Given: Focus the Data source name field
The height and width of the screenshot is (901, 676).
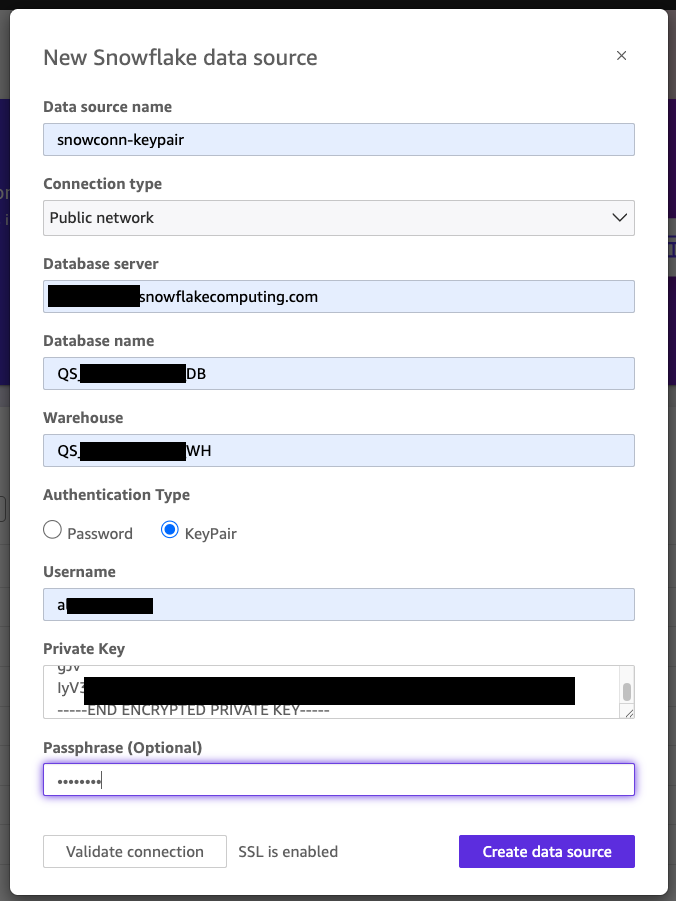Looking at the screenshot, I should [x=338, y=140].
